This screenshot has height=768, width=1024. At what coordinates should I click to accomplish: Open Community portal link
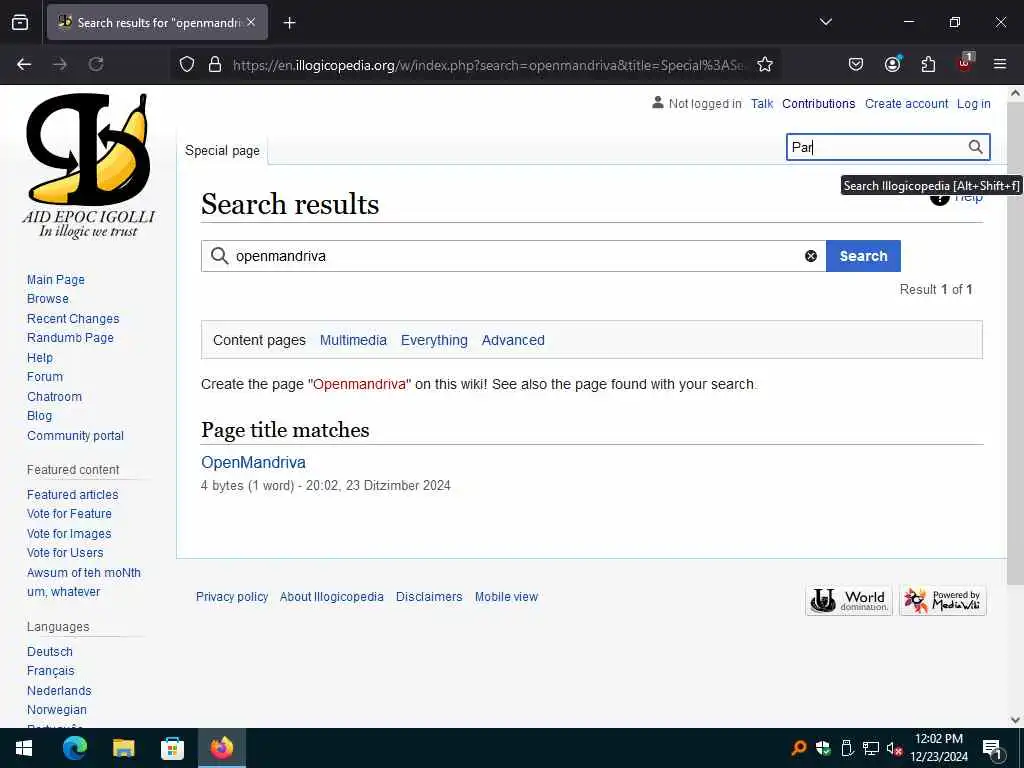75,436
